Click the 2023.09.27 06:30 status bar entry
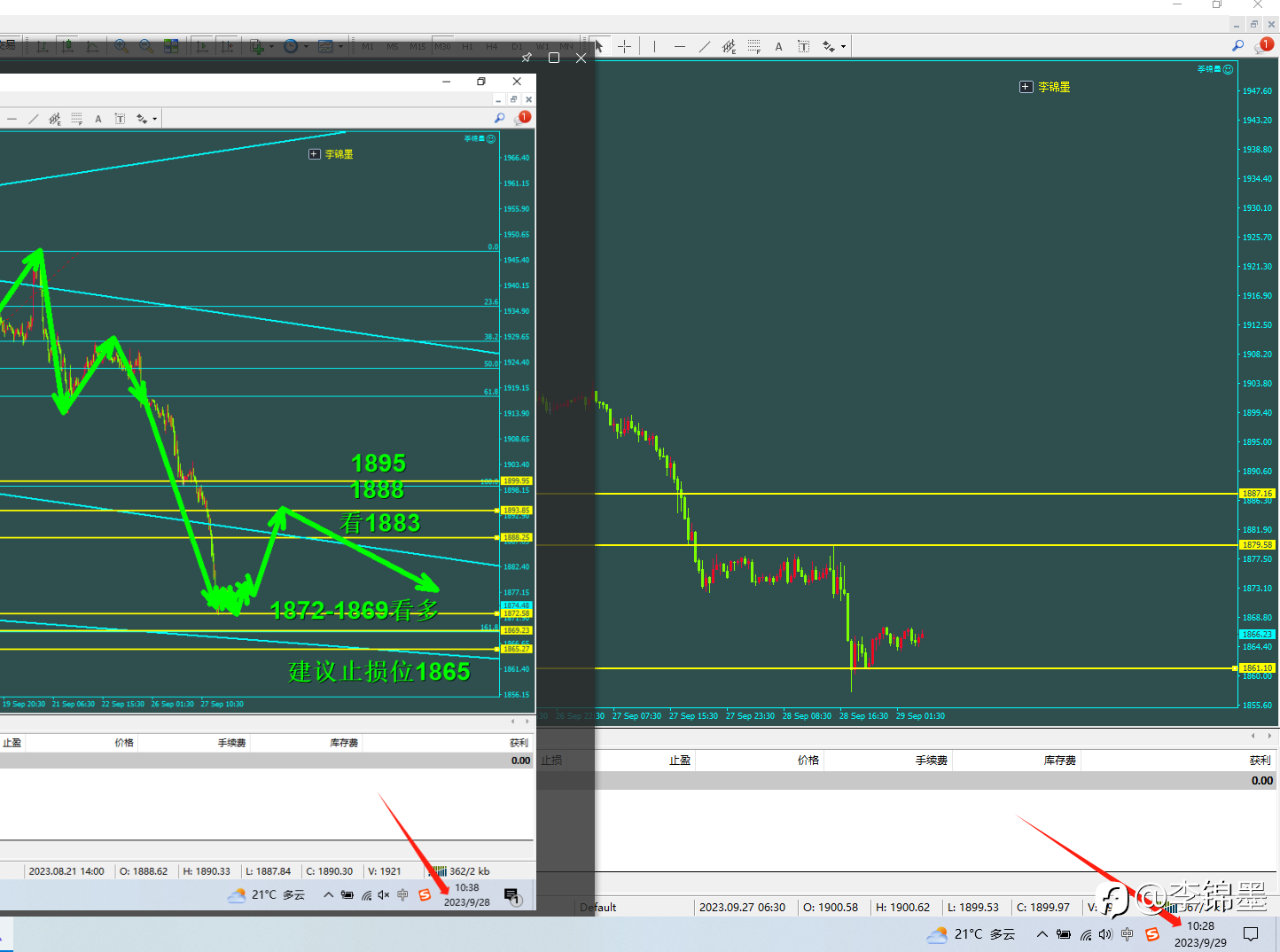This screenshot has height=952, width=1280. (x=743, y=908)
